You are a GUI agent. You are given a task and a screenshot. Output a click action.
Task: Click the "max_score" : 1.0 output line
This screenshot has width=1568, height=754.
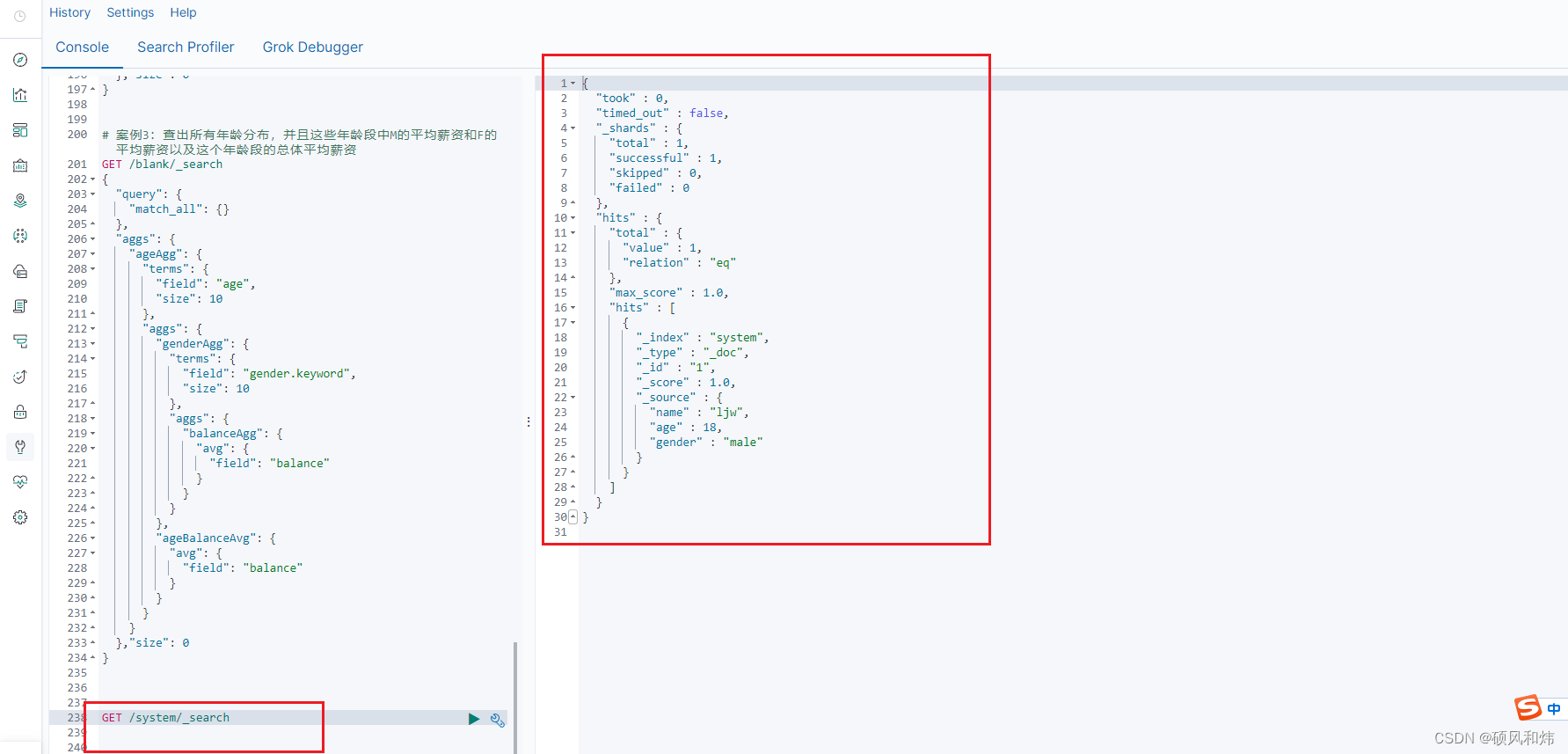669,293
